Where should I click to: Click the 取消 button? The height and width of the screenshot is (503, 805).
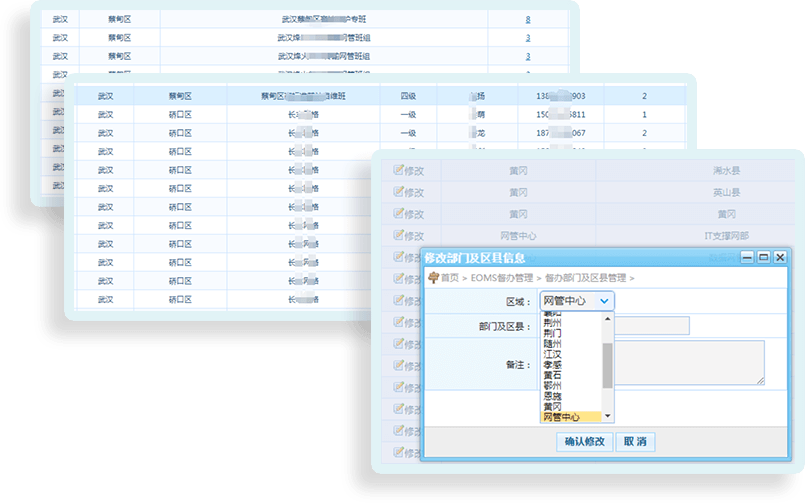[x=635, y=442]
